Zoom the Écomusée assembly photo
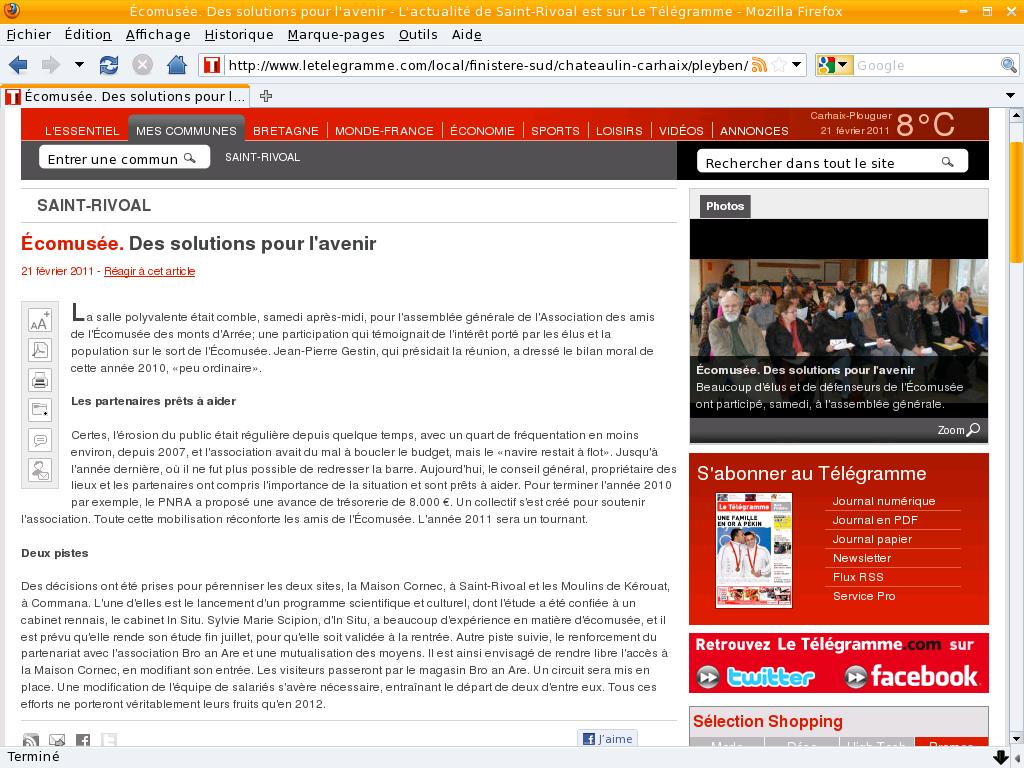The width and height of the screenshot is (1024, 768). point(958,430)
